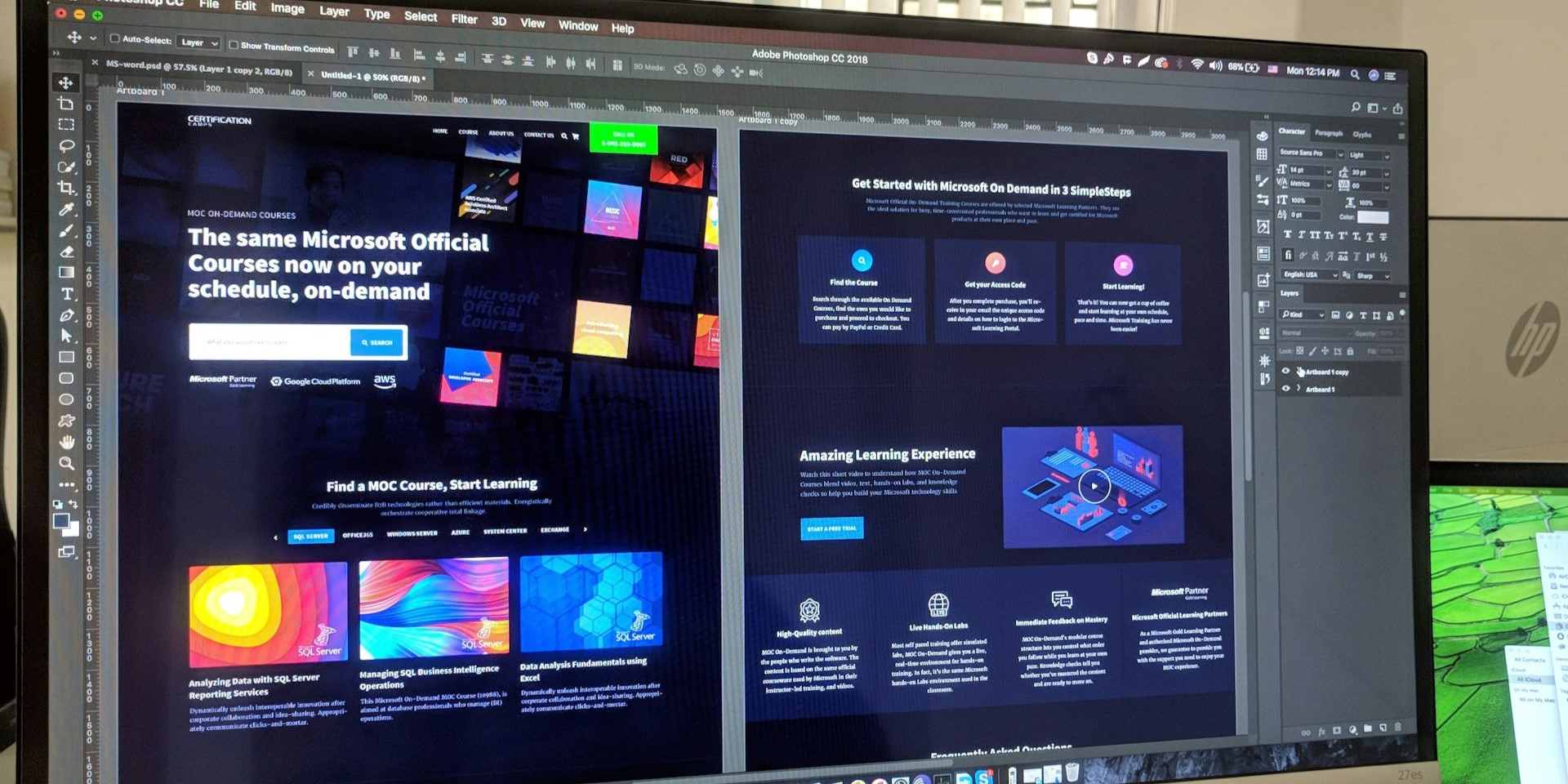Click Align Top Edges in options bar
The image size is (1568, 784).
[353, 52]
